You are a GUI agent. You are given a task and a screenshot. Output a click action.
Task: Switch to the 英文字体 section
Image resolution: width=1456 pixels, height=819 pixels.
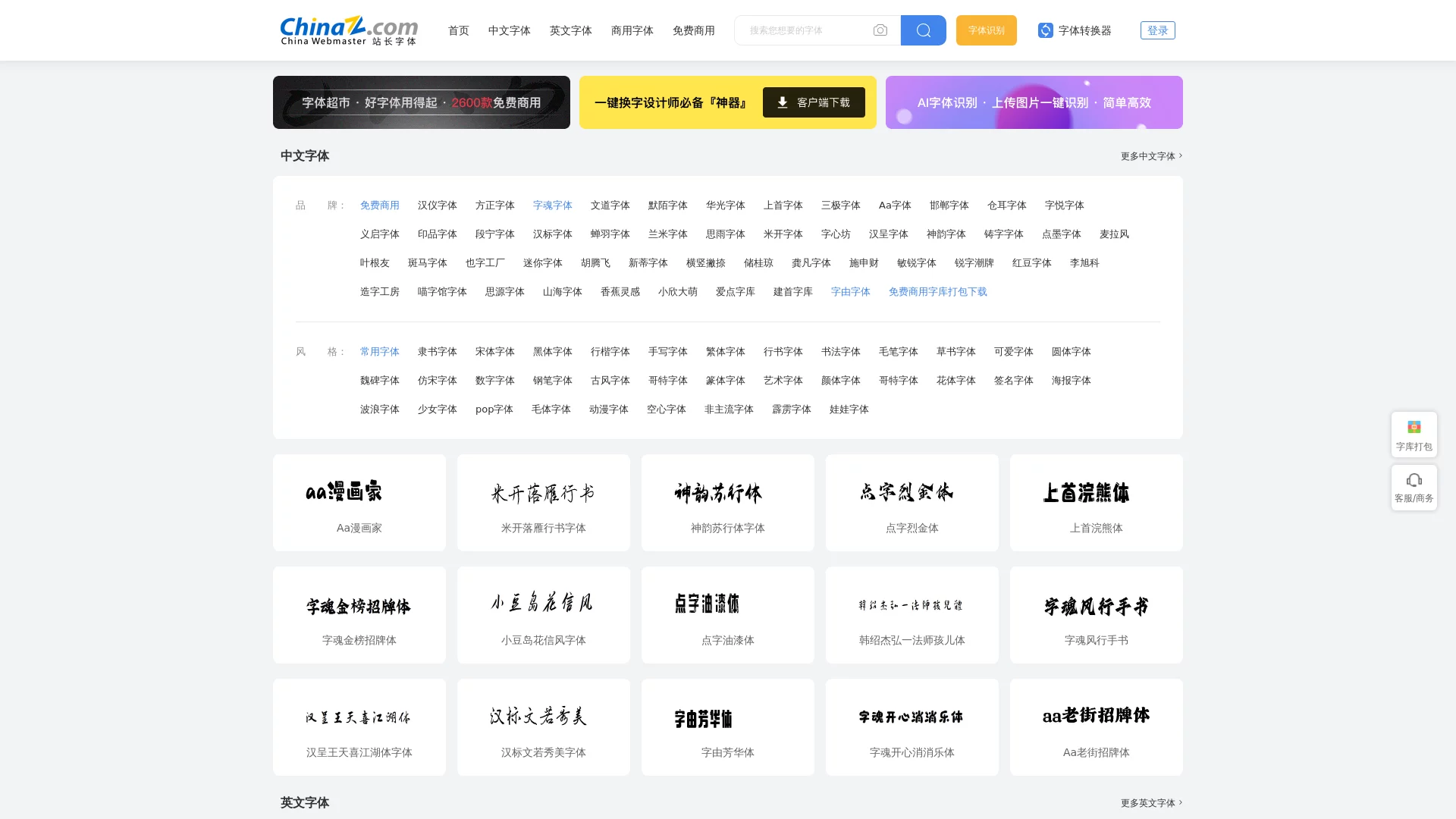pyautogui.click(x=570, y=30)
